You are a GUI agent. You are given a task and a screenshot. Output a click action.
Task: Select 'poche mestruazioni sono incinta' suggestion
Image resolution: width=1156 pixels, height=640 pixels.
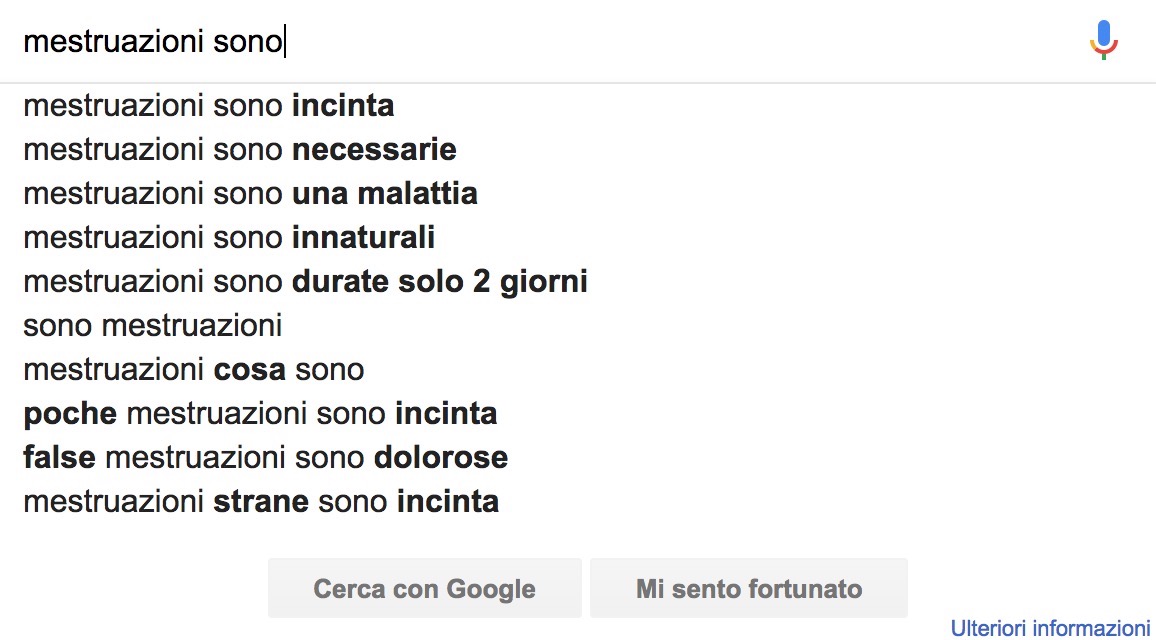(x=260, y=413)
